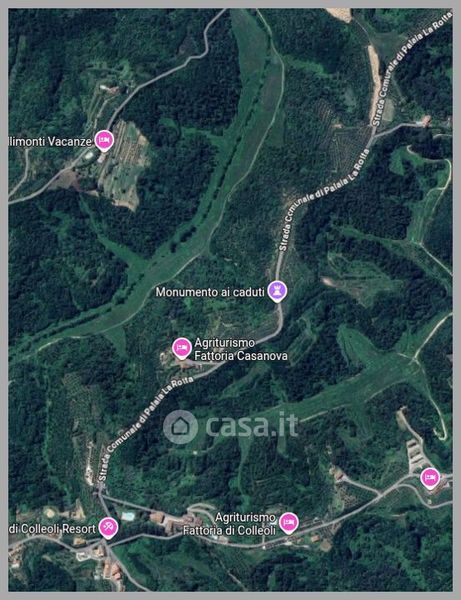
Task: Open the Monumento ai caduti label
Action: point(210,292)
